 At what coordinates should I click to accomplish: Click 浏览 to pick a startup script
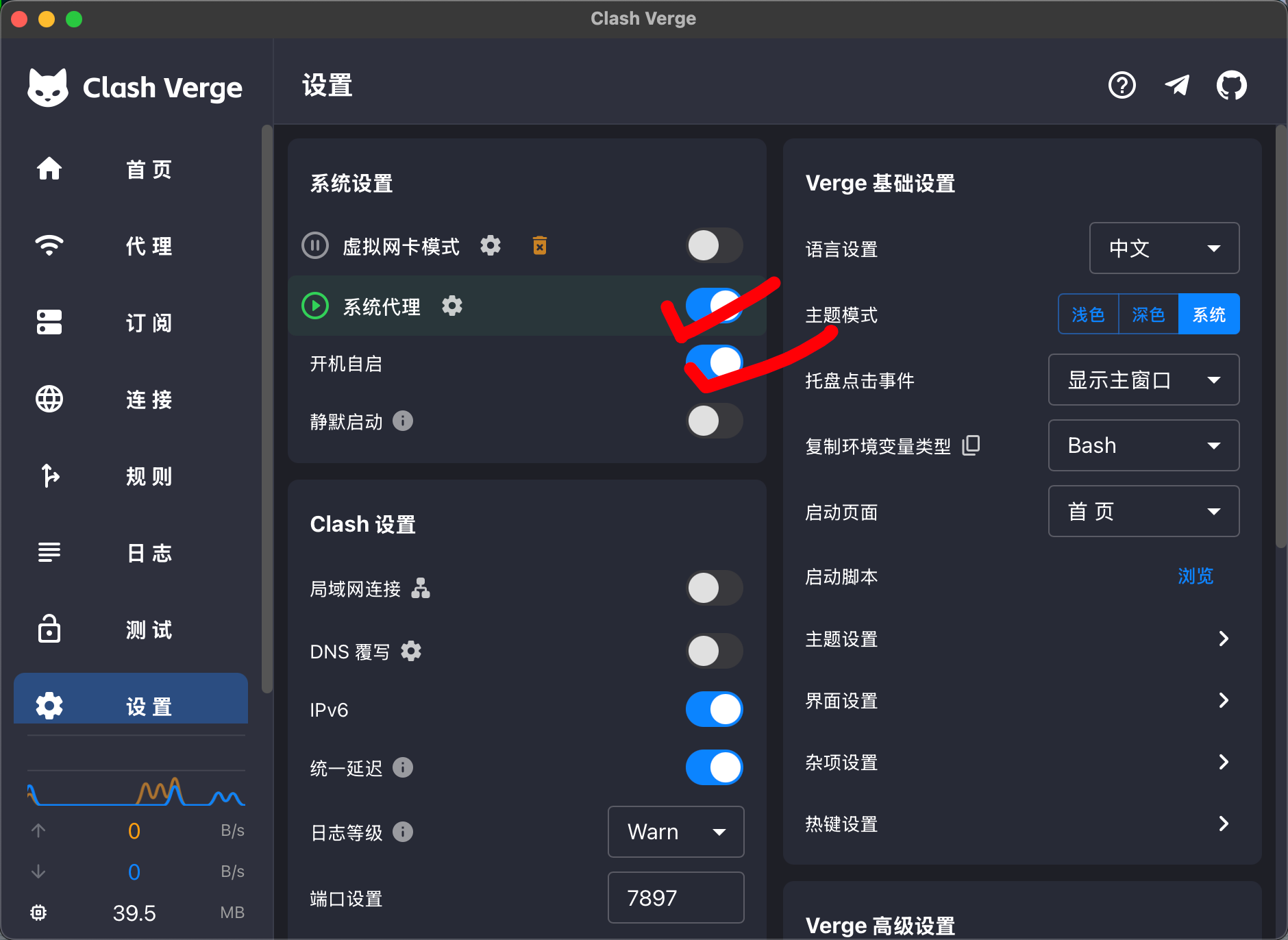1196,576
